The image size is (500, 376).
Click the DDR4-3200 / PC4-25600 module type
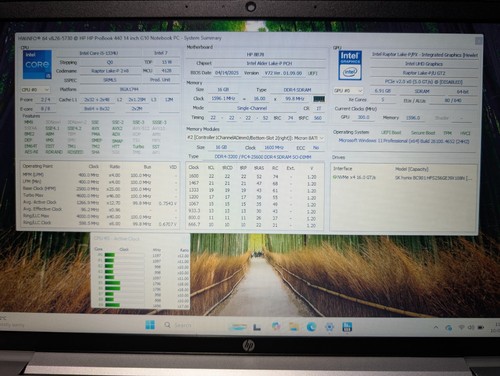[x=263, y=157]
